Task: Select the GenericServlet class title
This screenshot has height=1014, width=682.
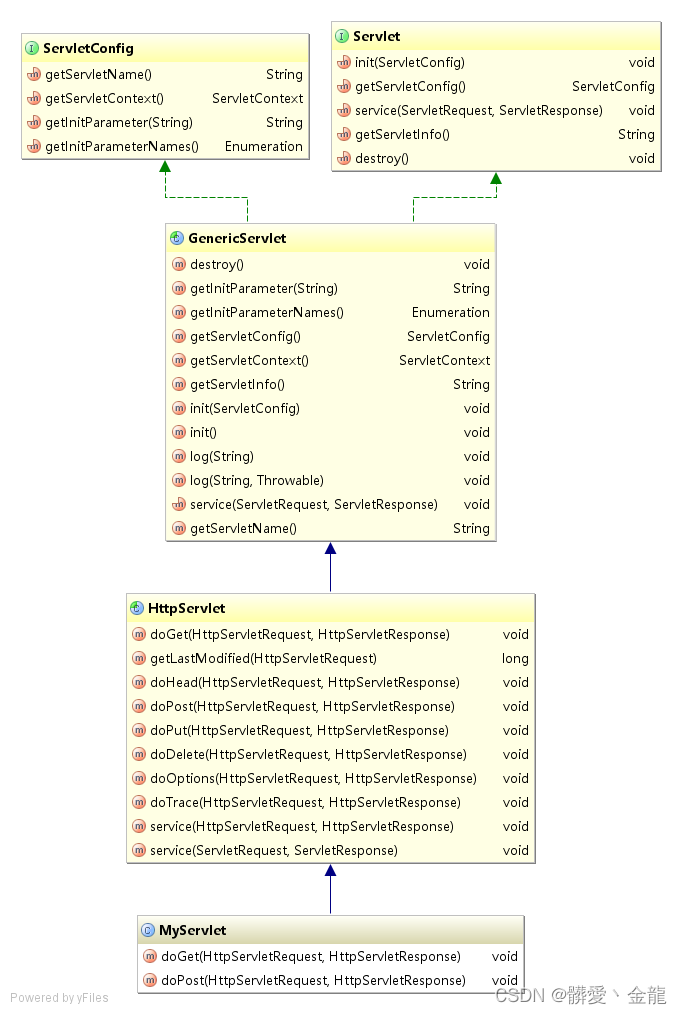Action: click(237, 238)
